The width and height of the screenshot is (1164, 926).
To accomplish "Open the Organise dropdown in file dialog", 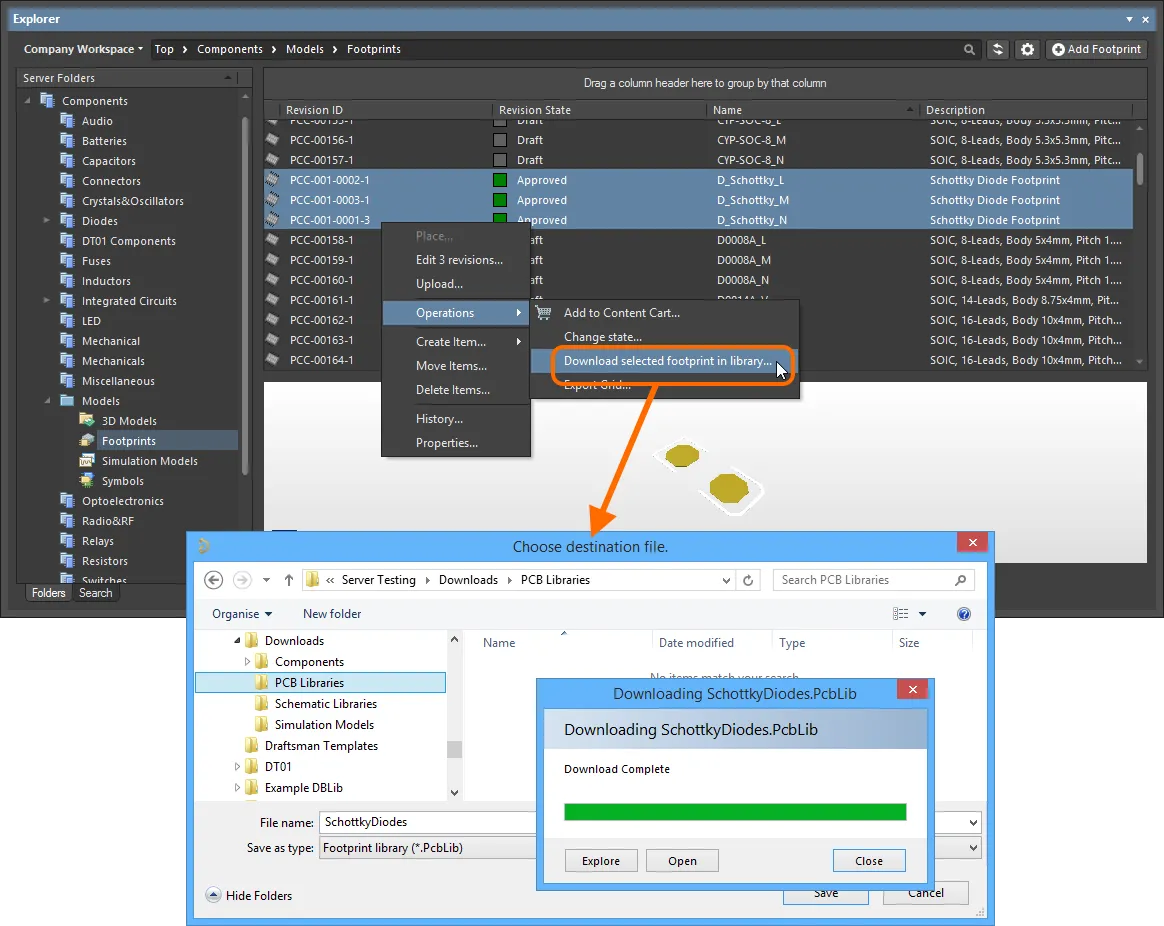I will point(242,614).
